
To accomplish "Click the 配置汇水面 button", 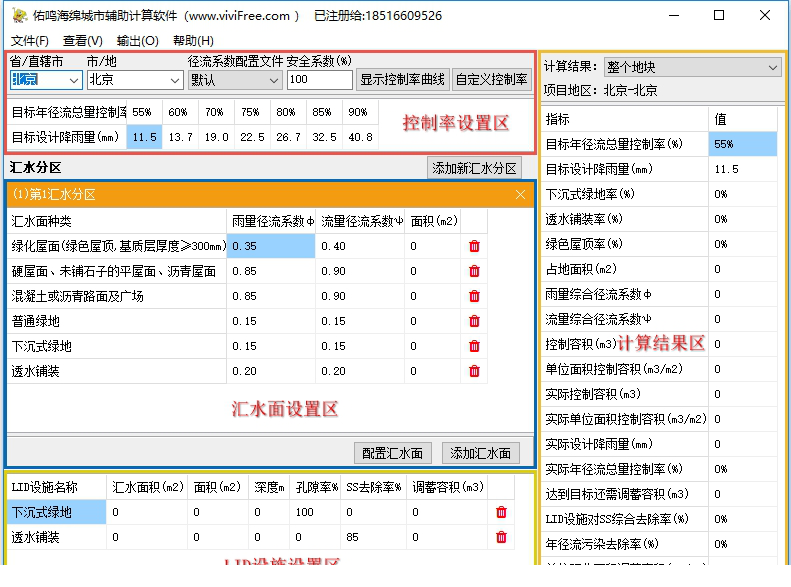I will pos(392,453).
